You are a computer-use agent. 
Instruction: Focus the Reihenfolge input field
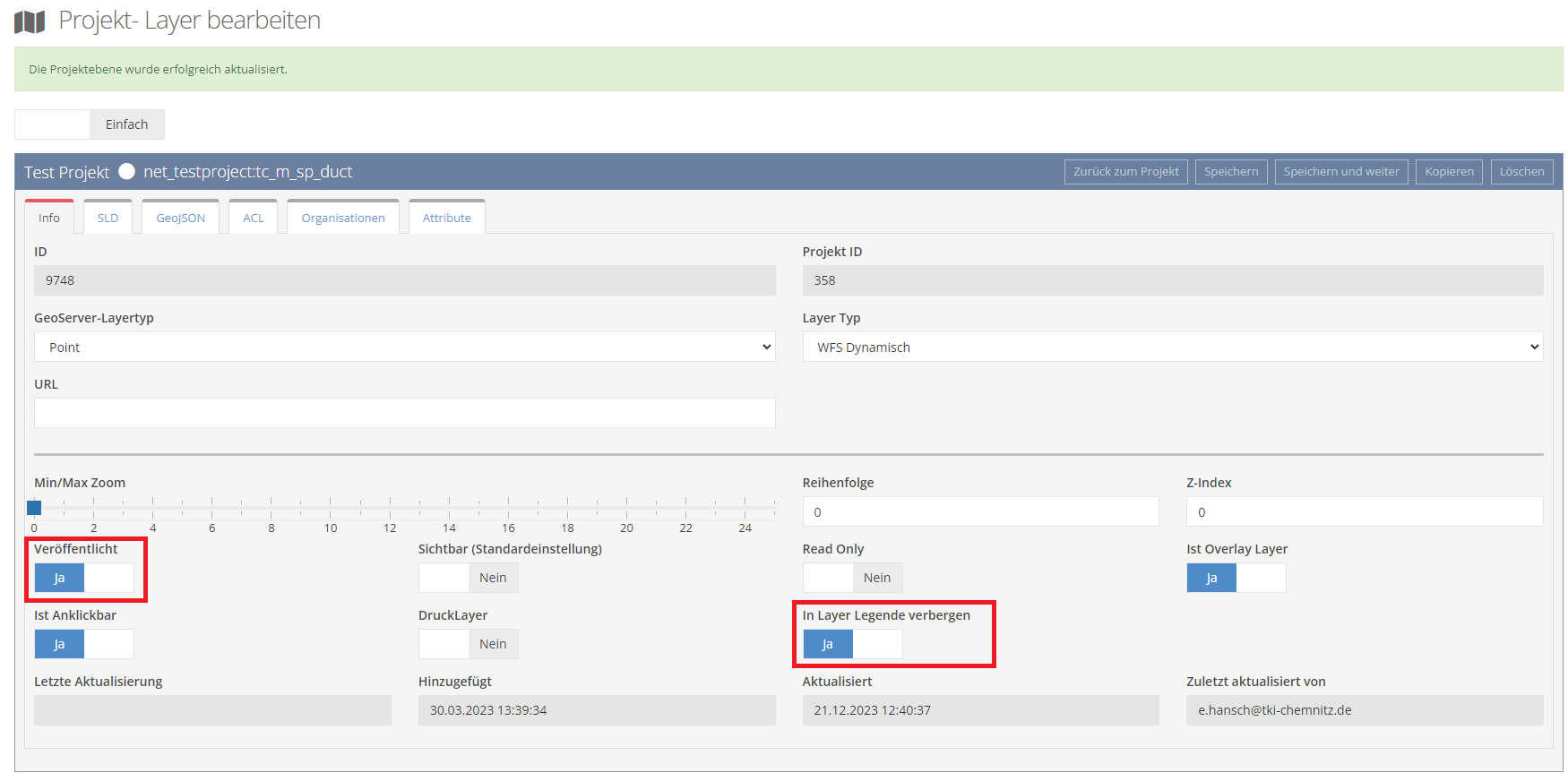point(980,512)
